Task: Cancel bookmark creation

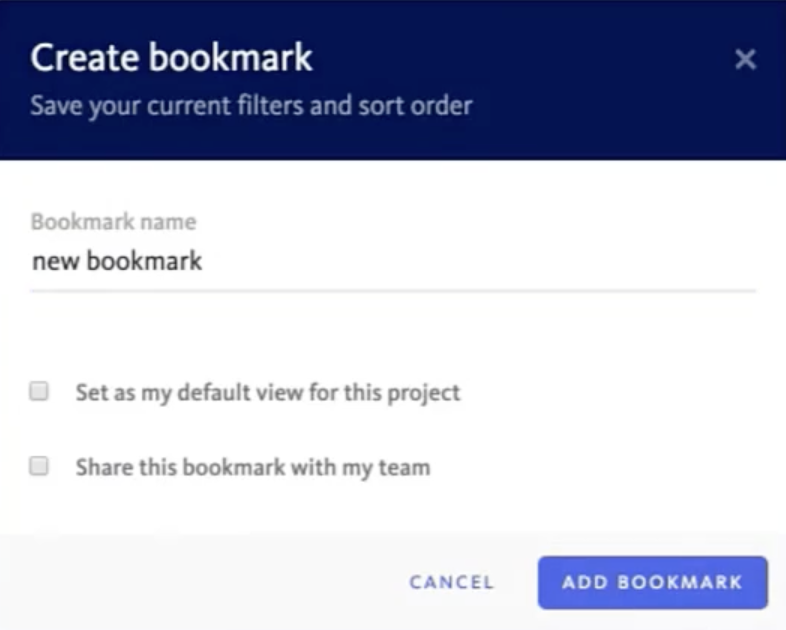Action: tap(452, 582)
